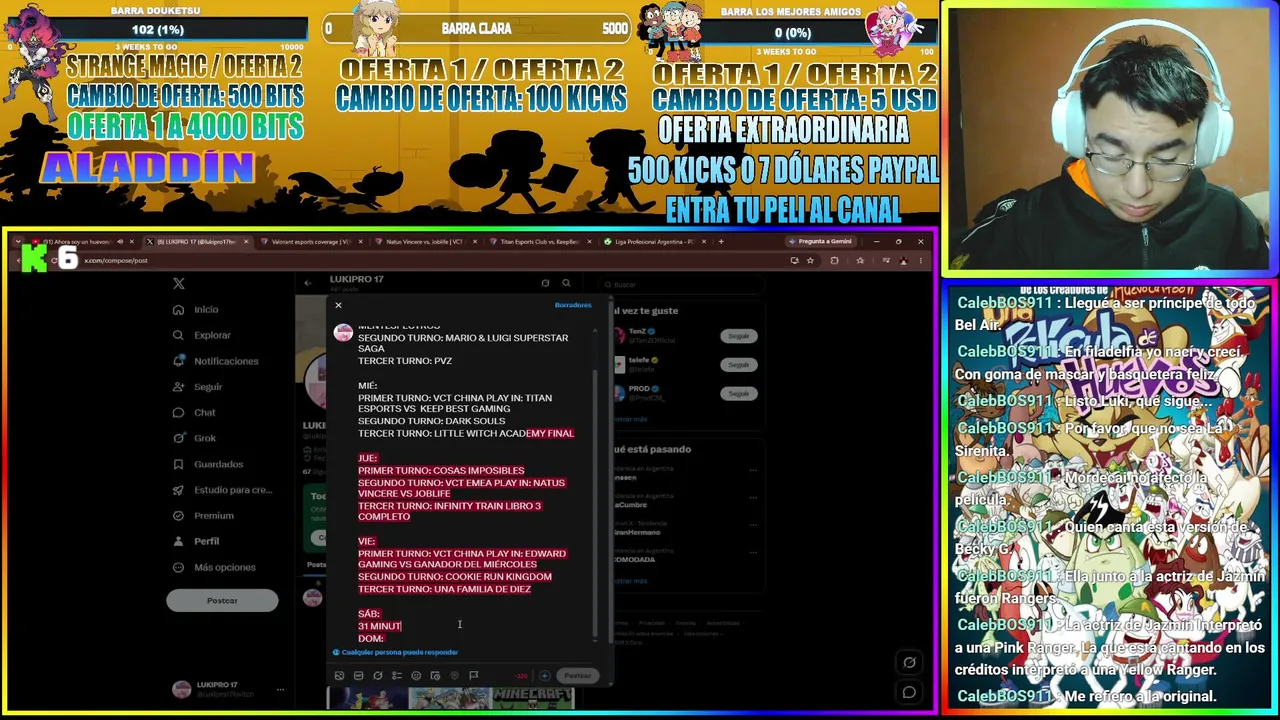Mute the YouTube tab audio

[x=120, y=241]
